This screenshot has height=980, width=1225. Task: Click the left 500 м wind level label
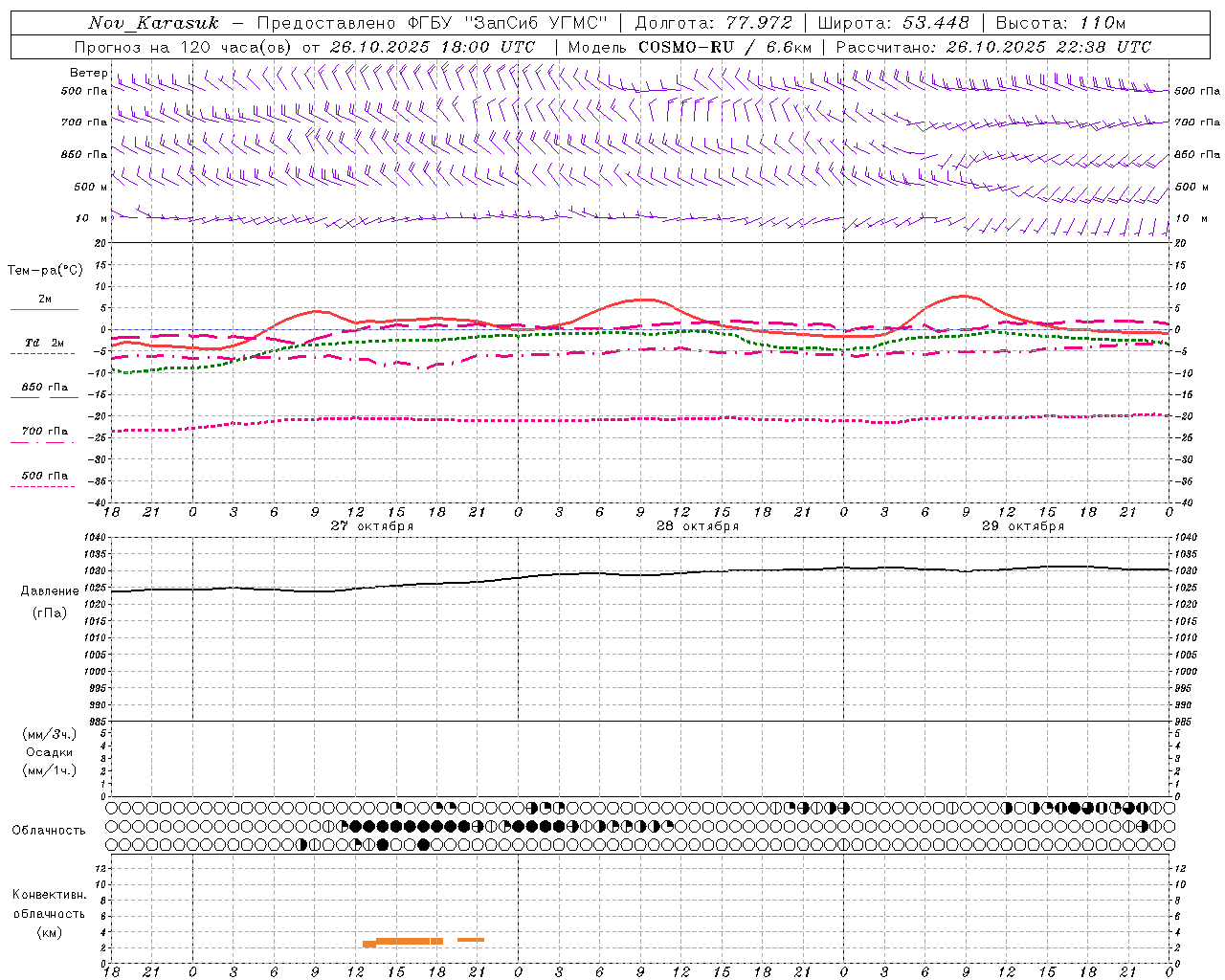91,187
